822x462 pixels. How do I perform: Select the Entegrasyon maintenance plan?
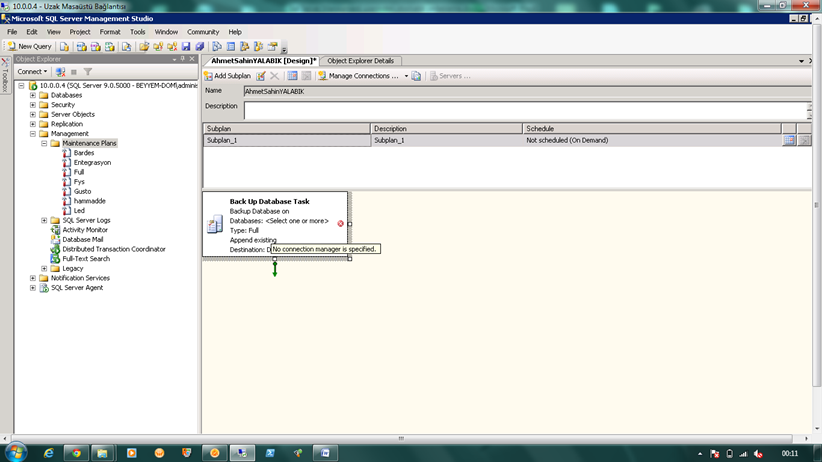(92, 163)
